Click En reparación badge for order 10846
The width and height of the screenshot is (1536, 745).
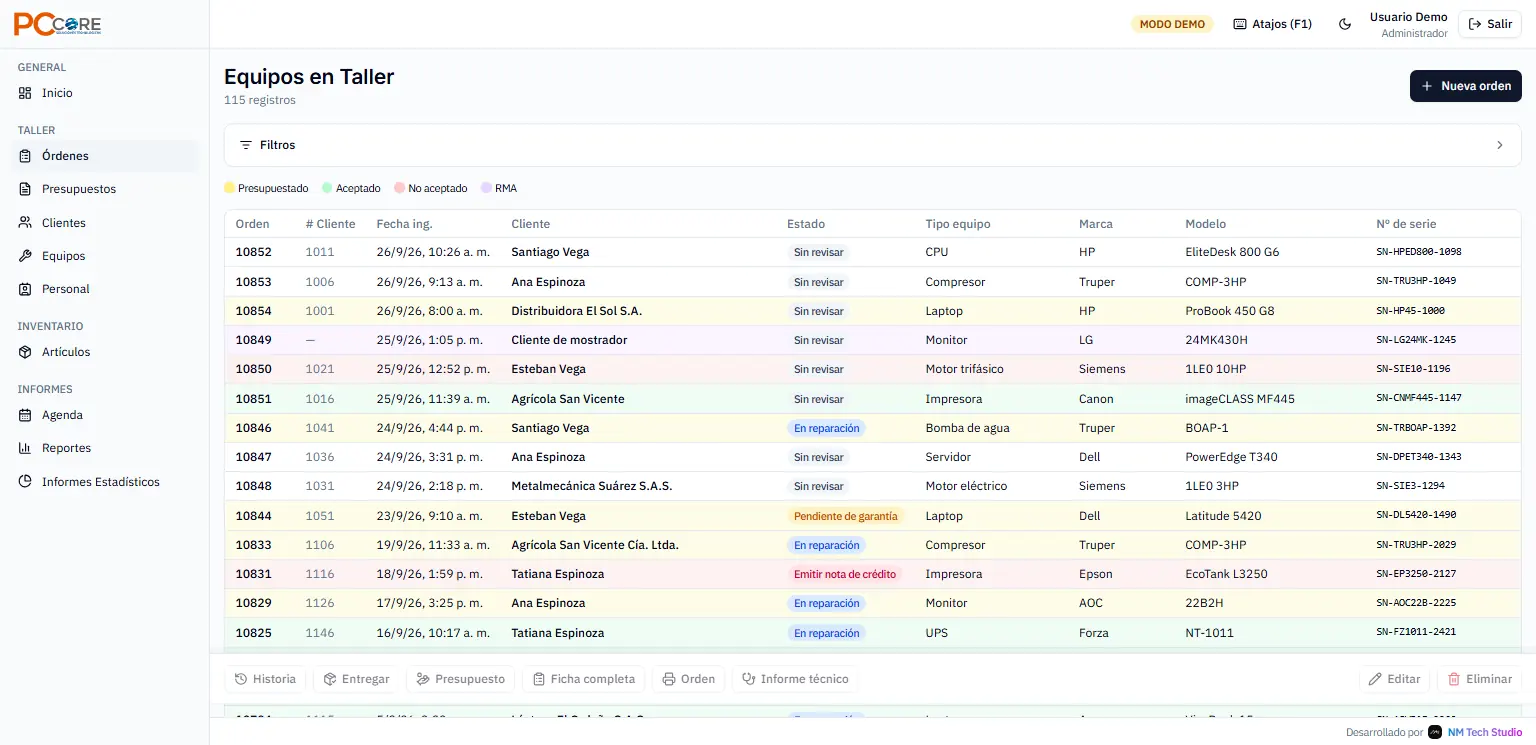826,428
